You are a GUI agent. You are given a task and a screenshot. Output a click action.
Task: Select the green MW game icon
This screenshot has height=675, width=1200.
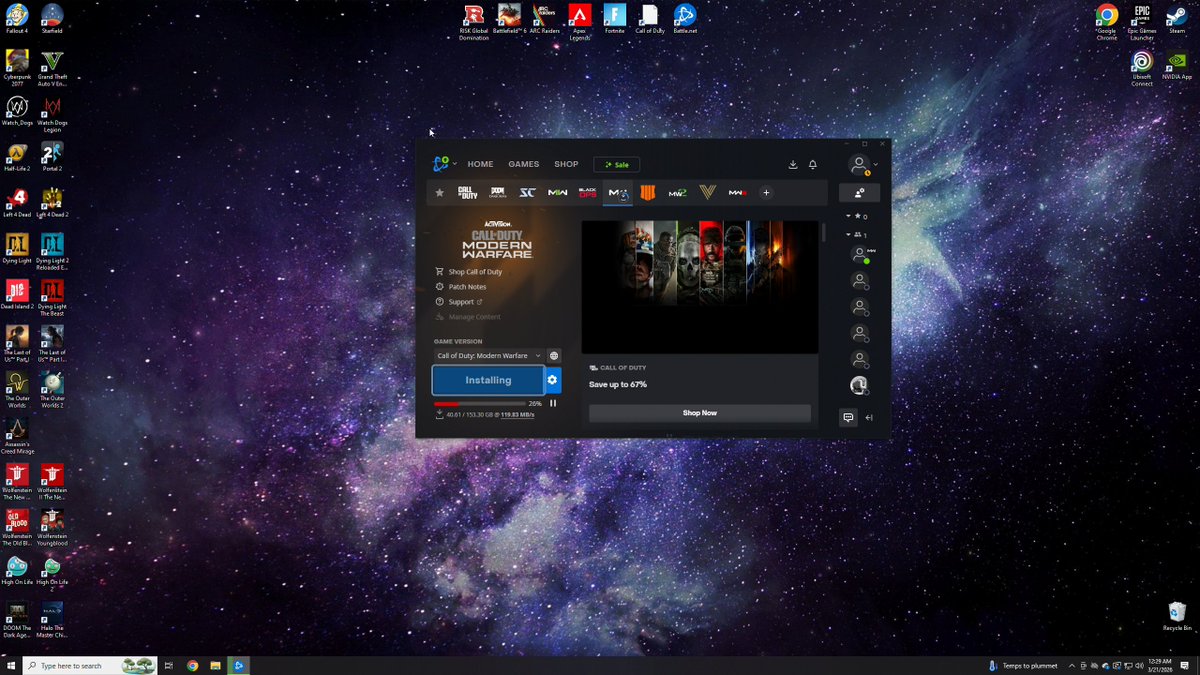coord(557,192)
